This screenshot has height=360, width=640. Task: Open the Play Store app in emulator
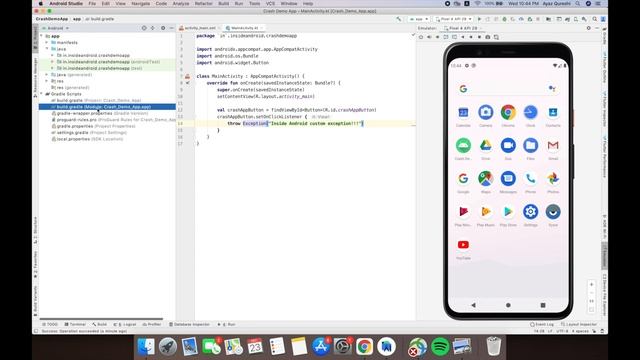[508, 211]
